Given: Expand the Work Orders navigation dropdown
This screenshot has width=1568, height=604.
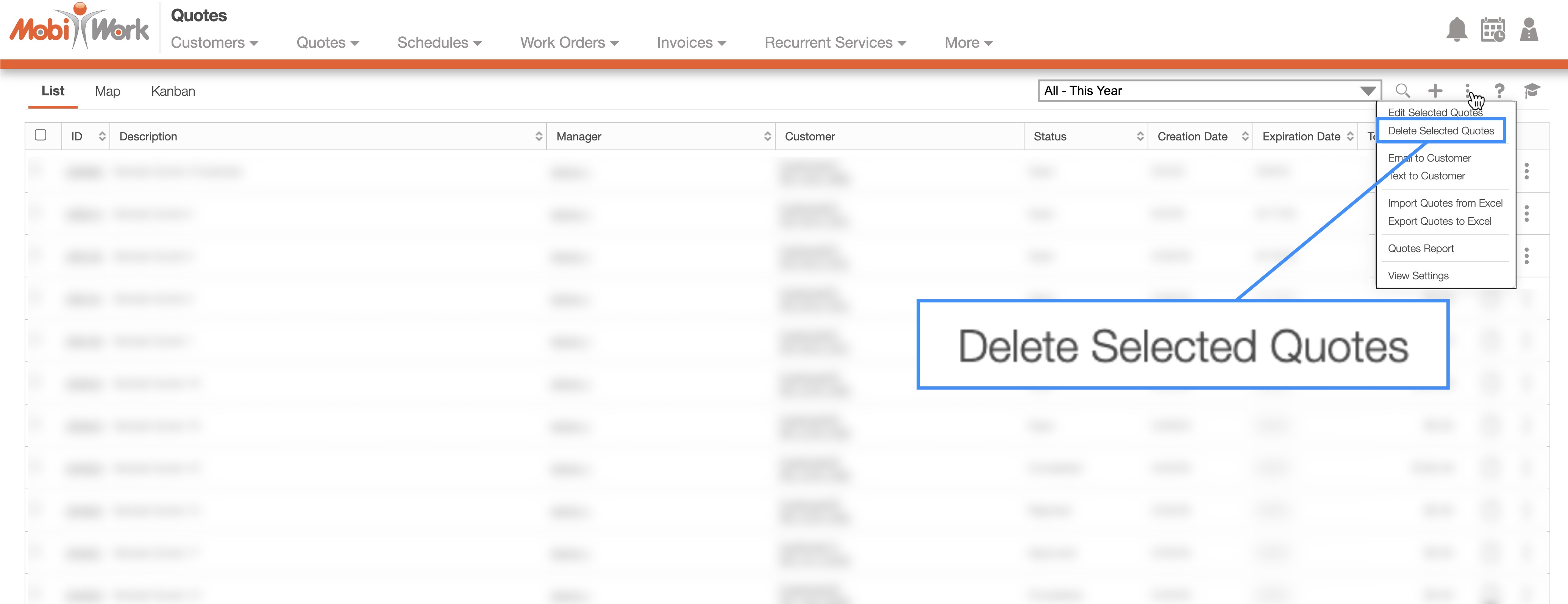Looking at the screenshot, I should (568, 43).
